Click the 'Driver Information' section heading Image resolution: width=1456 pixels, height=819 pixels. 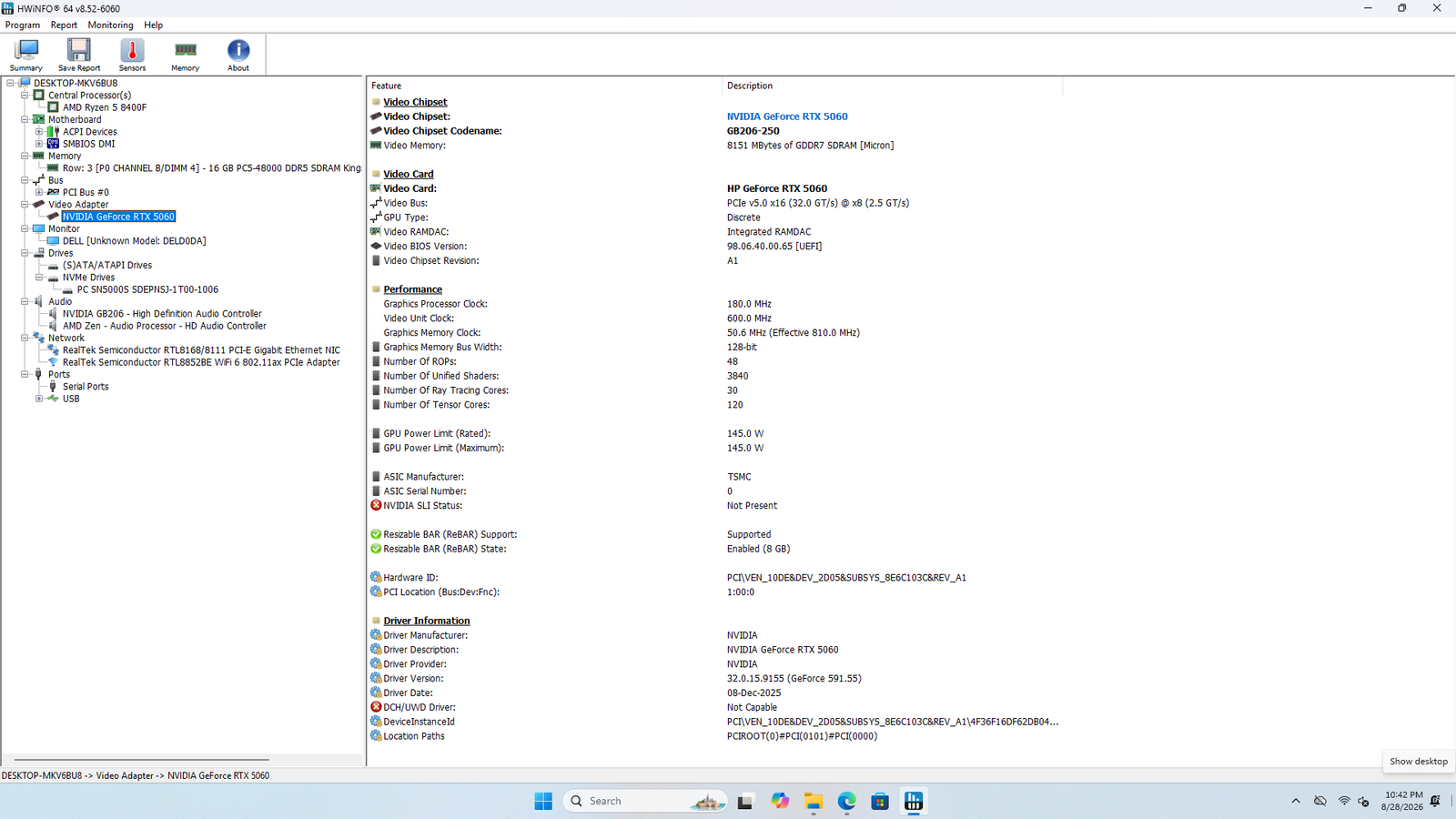tap(427, 621)
